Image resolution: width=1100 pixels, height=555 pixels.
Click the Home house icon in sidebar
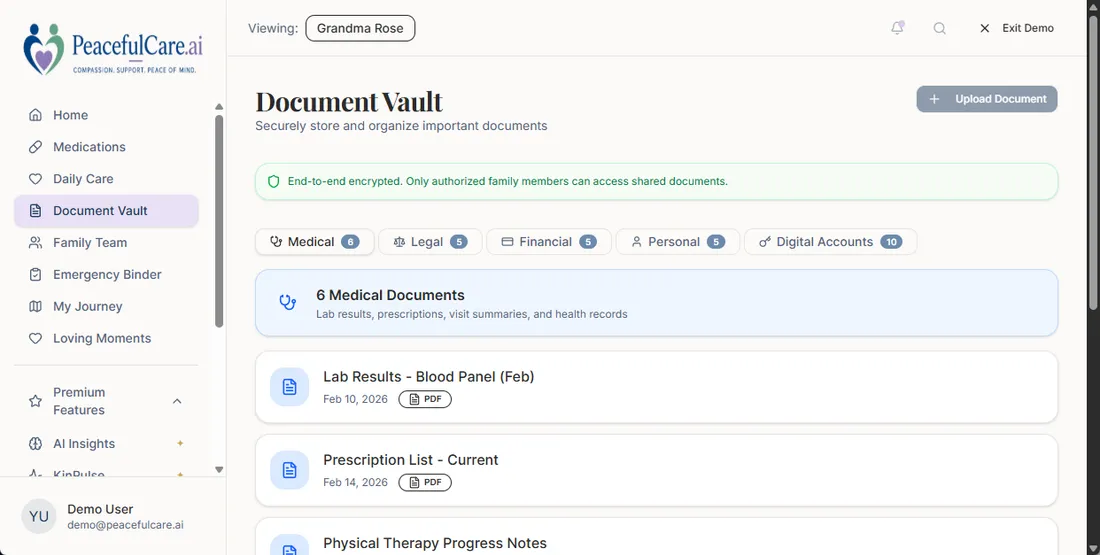[x=35, y=115]
